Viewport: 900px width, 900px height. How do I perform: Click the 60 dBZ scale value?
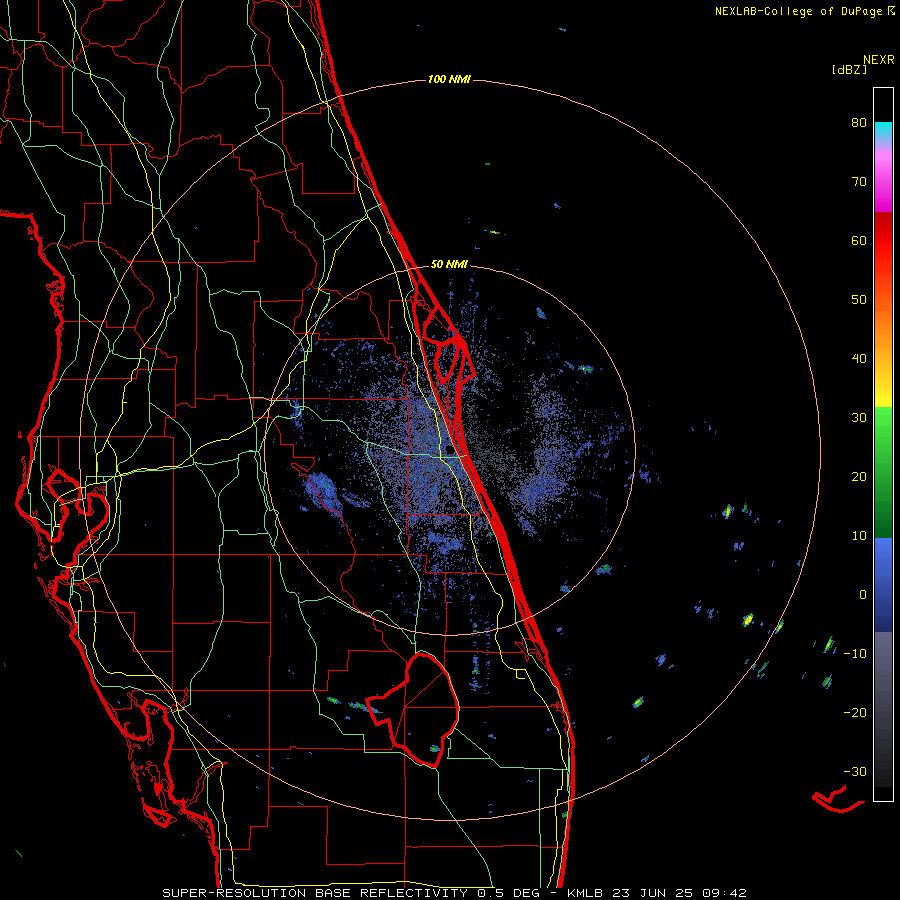[859, 240]
